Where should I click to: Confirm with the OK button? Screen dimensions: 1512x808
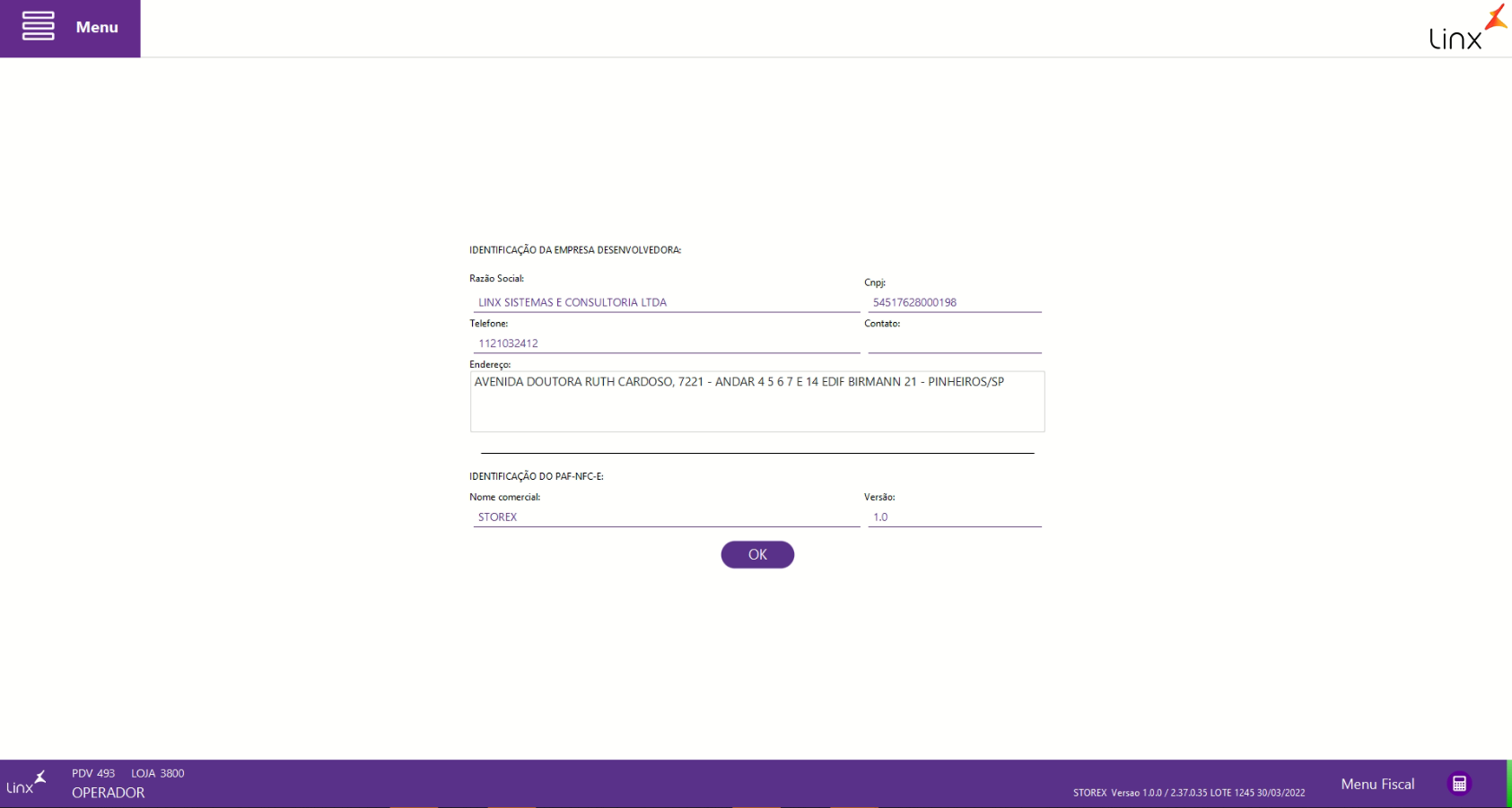coord(757,554)
